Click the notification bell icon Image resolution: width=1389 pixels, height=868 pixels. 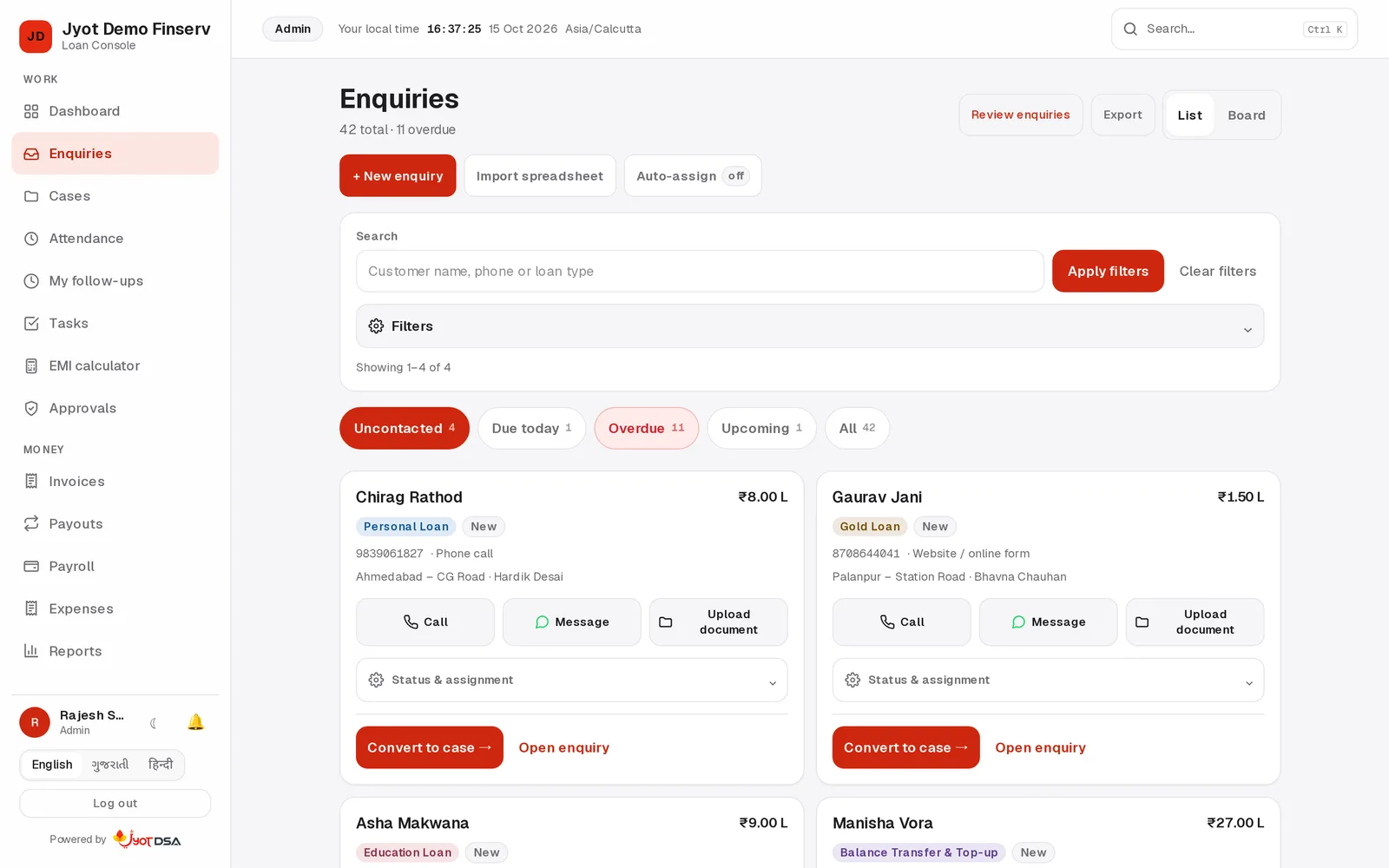[195, 722]
